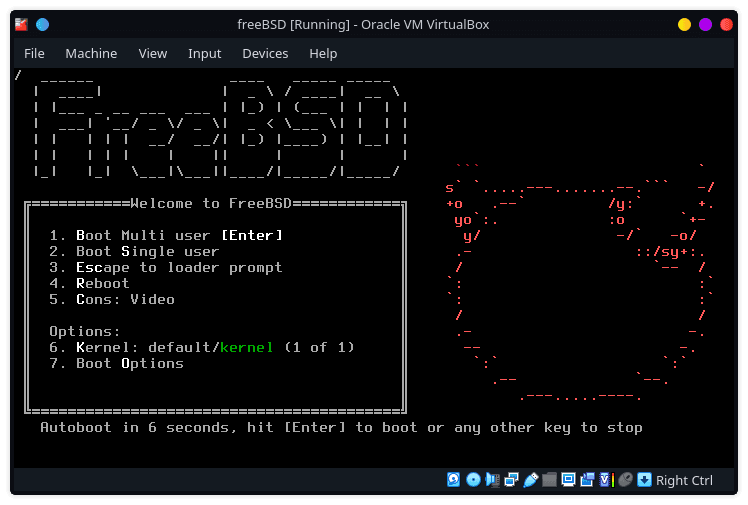Click the blue pin button in title bar

42,24
